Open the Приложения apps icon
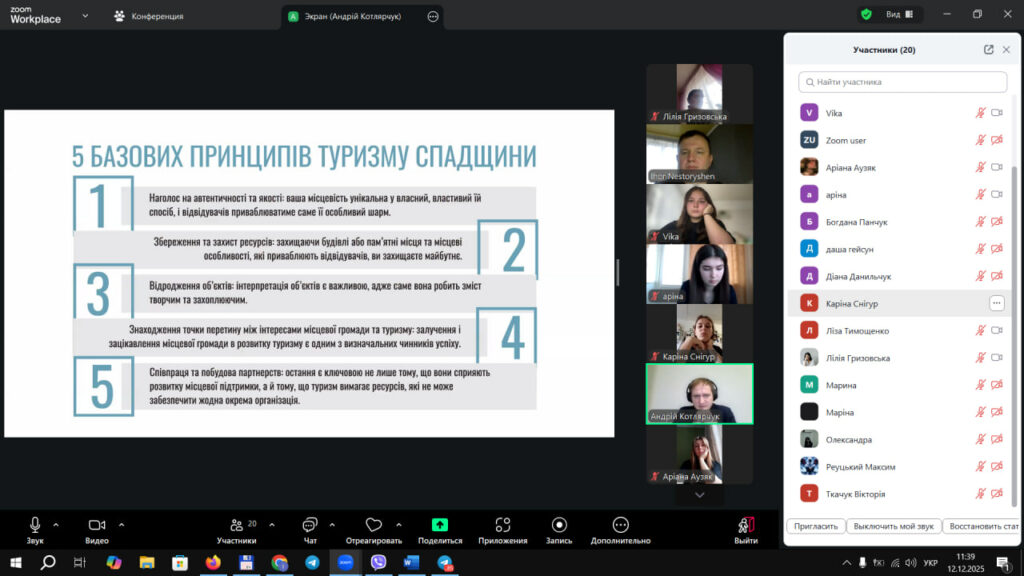This screenshot has width=1024, height=576. (502, 525)
